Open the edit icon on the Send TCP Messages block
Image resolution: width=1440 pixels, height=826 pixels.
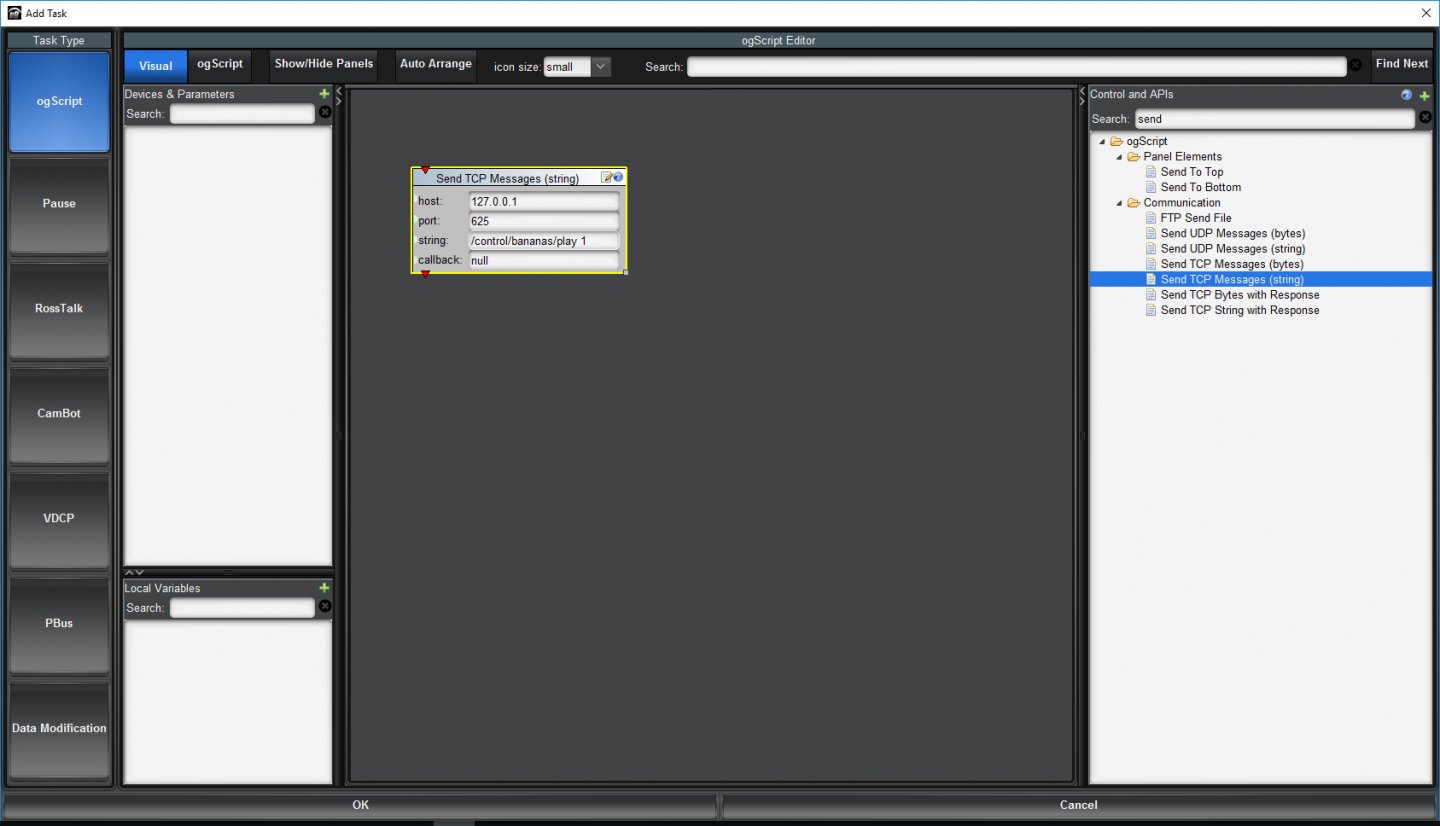[607, 177]
